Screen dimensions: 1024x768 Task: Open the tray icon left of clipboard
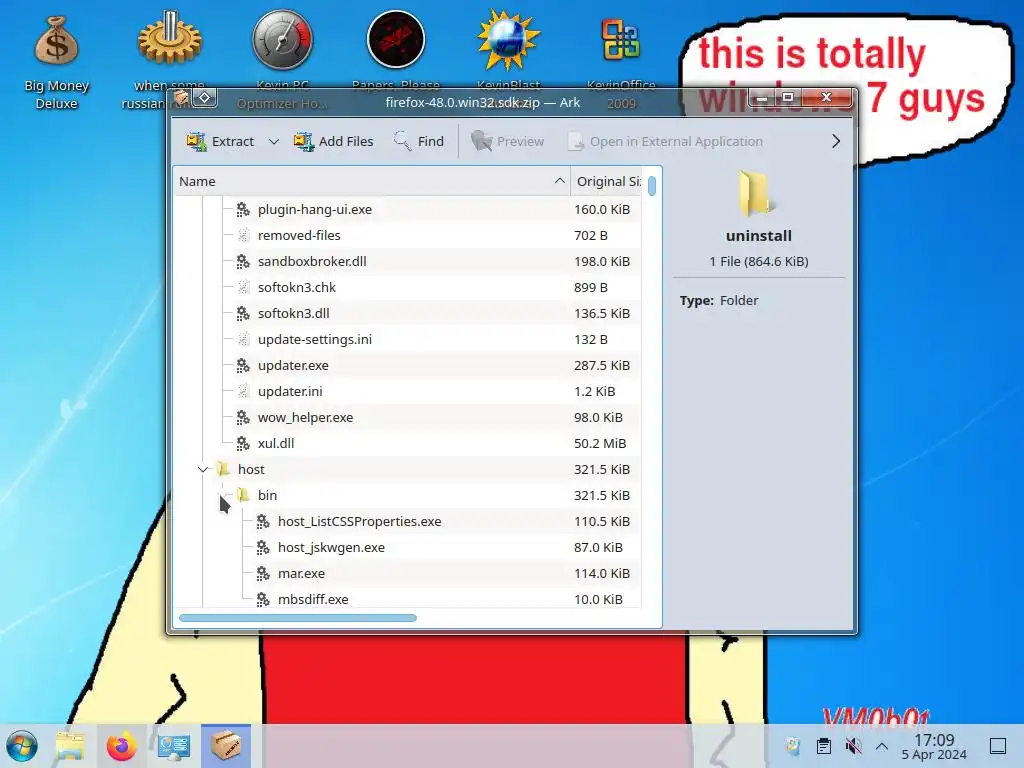click(793, 746)
